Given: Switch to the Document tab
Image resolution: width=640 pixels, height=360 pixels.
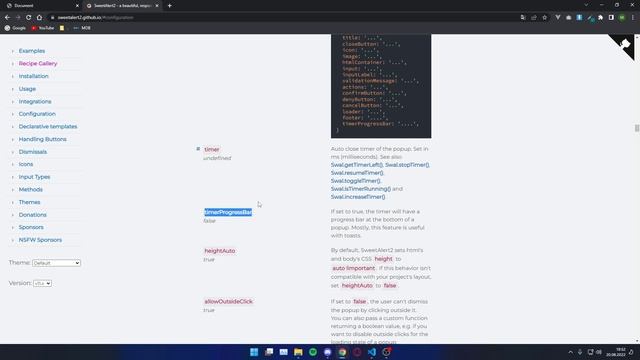Looking at the screenshot, I should [41, 6].
